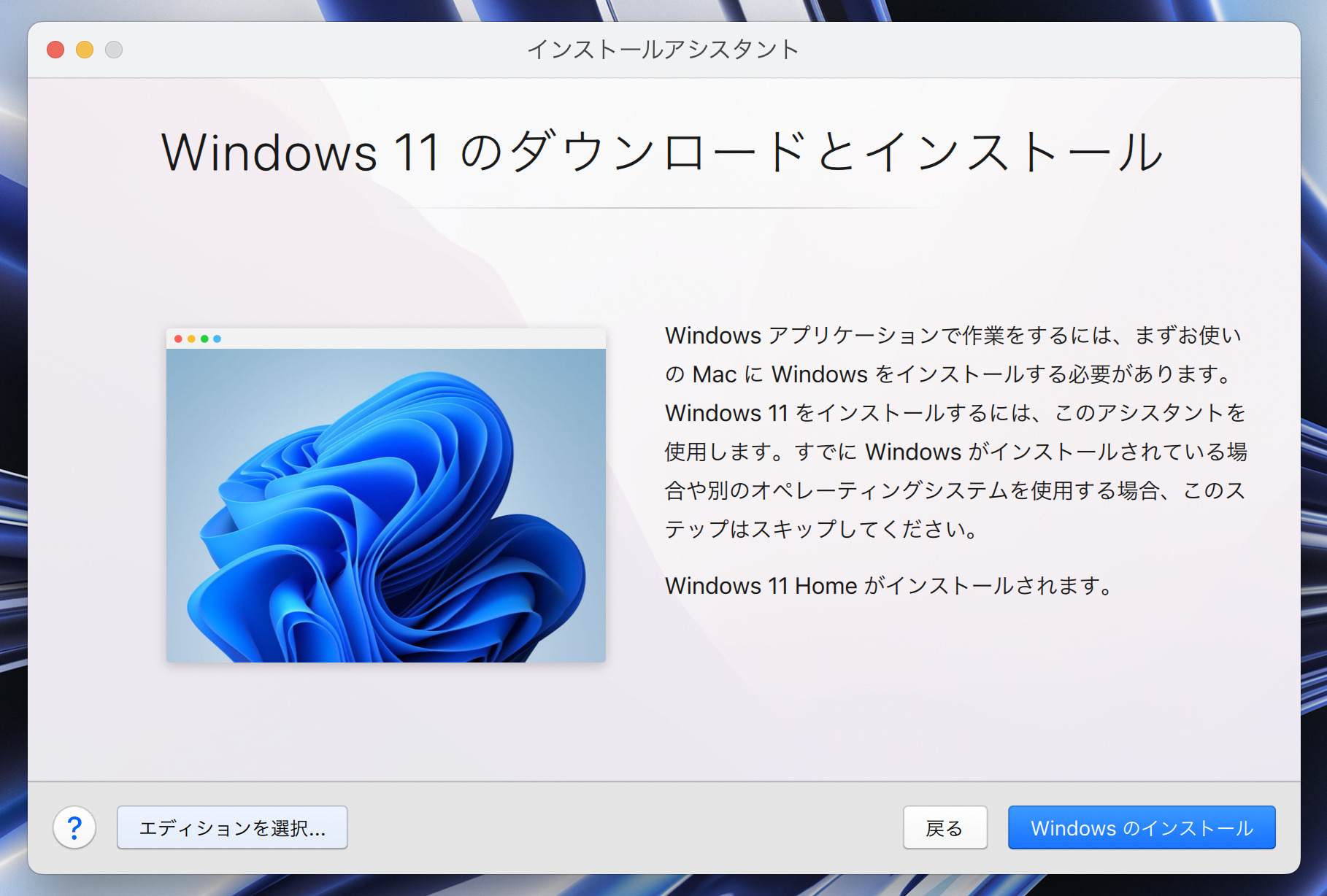The image size is (1327, 896).
Task: Close the install assistant with red button
Action: click(x=55, y=50)
